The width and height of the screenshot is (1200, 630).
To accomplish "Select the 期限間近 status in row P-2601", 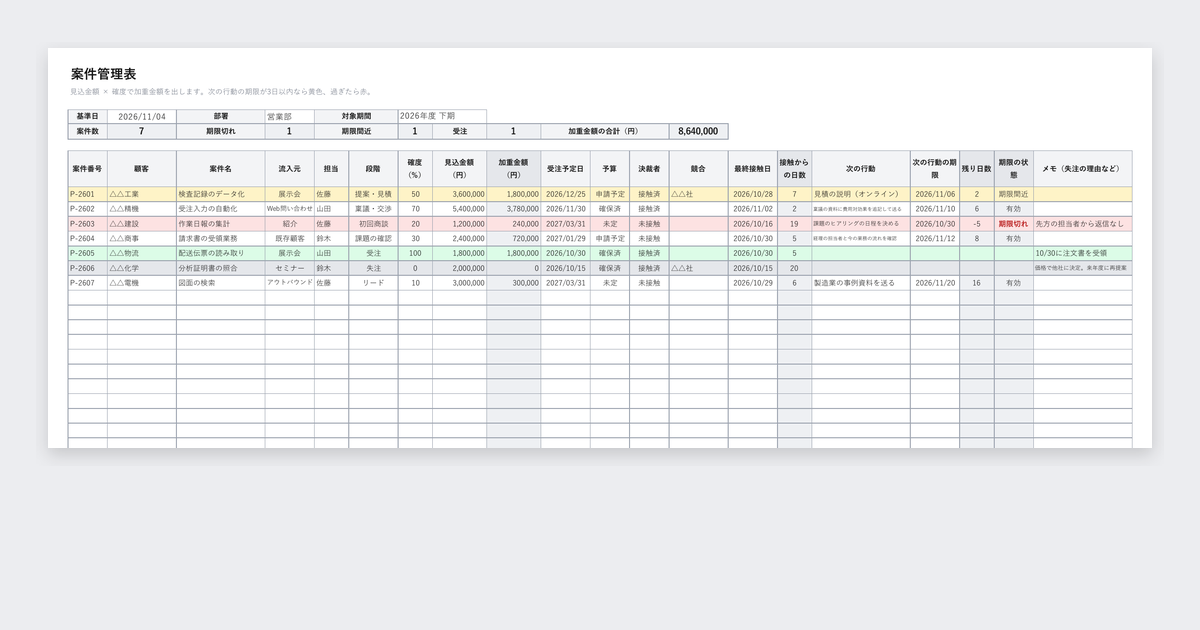I will click(1013, 194).
